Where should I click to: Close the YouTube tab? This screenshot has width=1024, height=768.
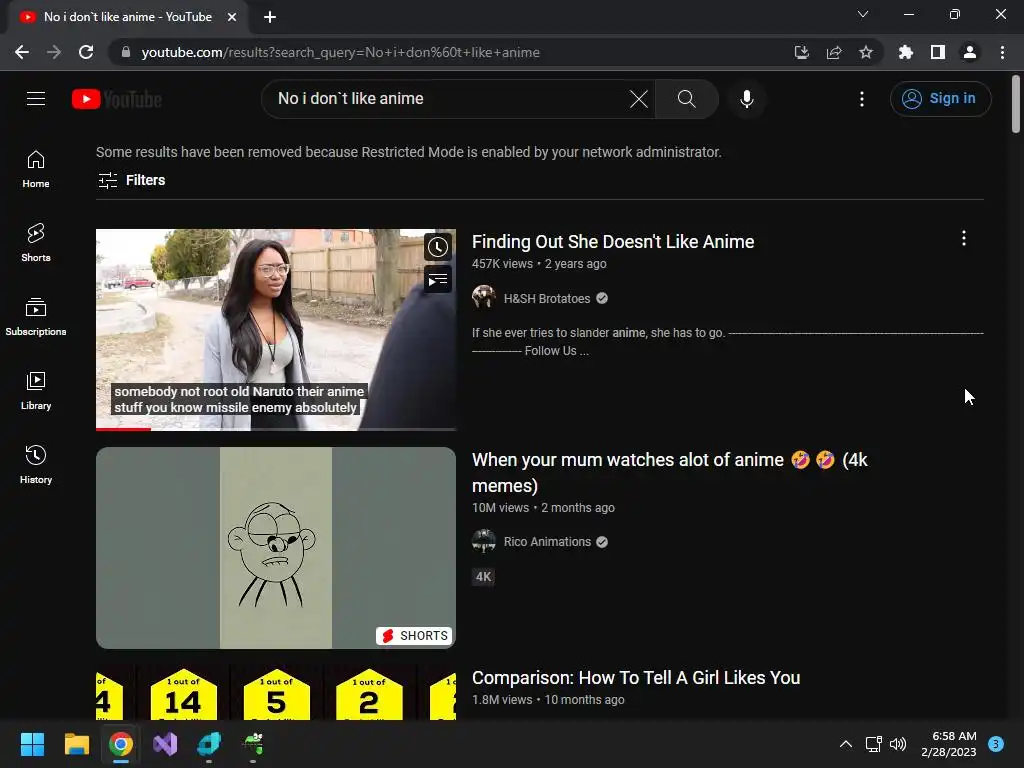(x=232, y=17)
